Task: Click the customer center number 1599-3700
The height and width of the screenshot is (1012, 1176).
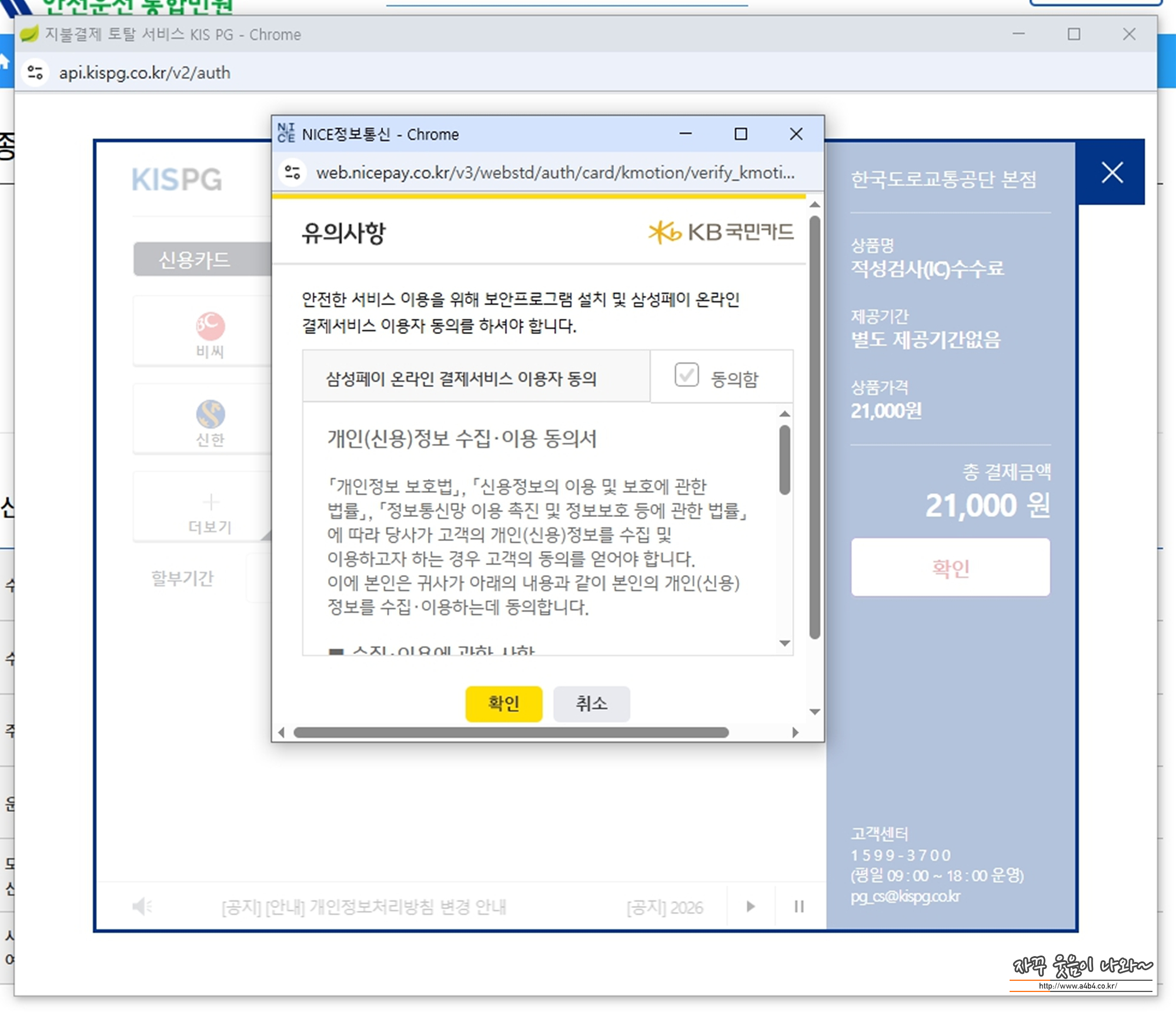Action: [x=901, y=855]
